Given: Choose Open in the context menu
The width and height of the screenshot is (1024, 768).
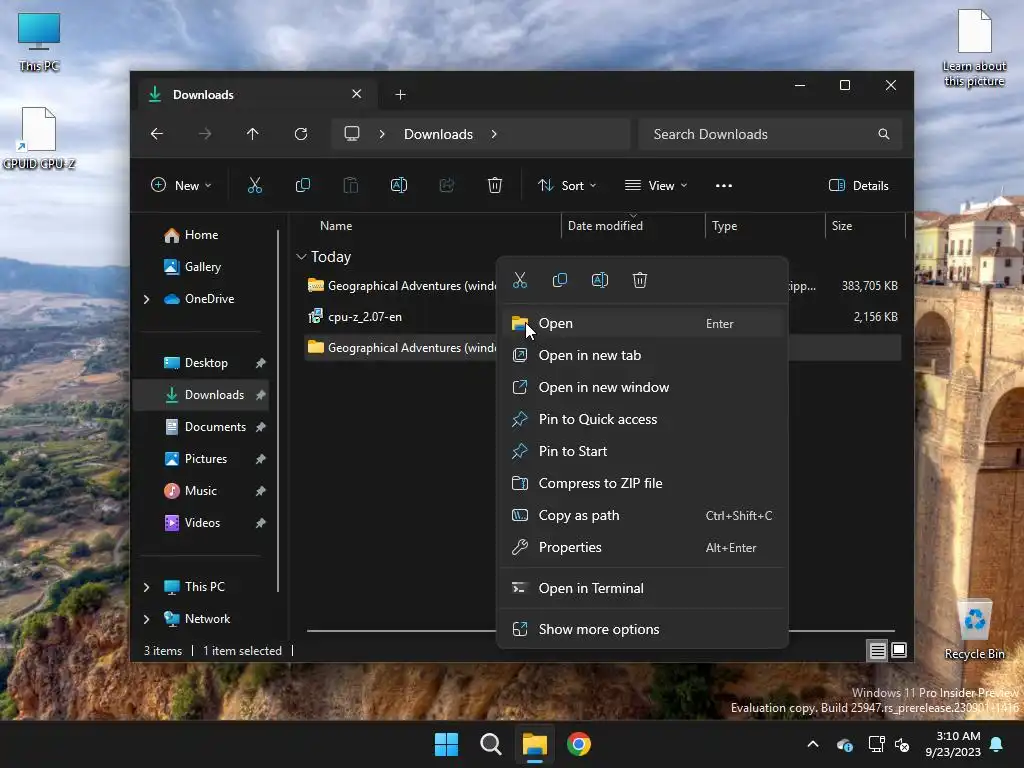Looking at the screenshot, I should click(x=643, y=323).
